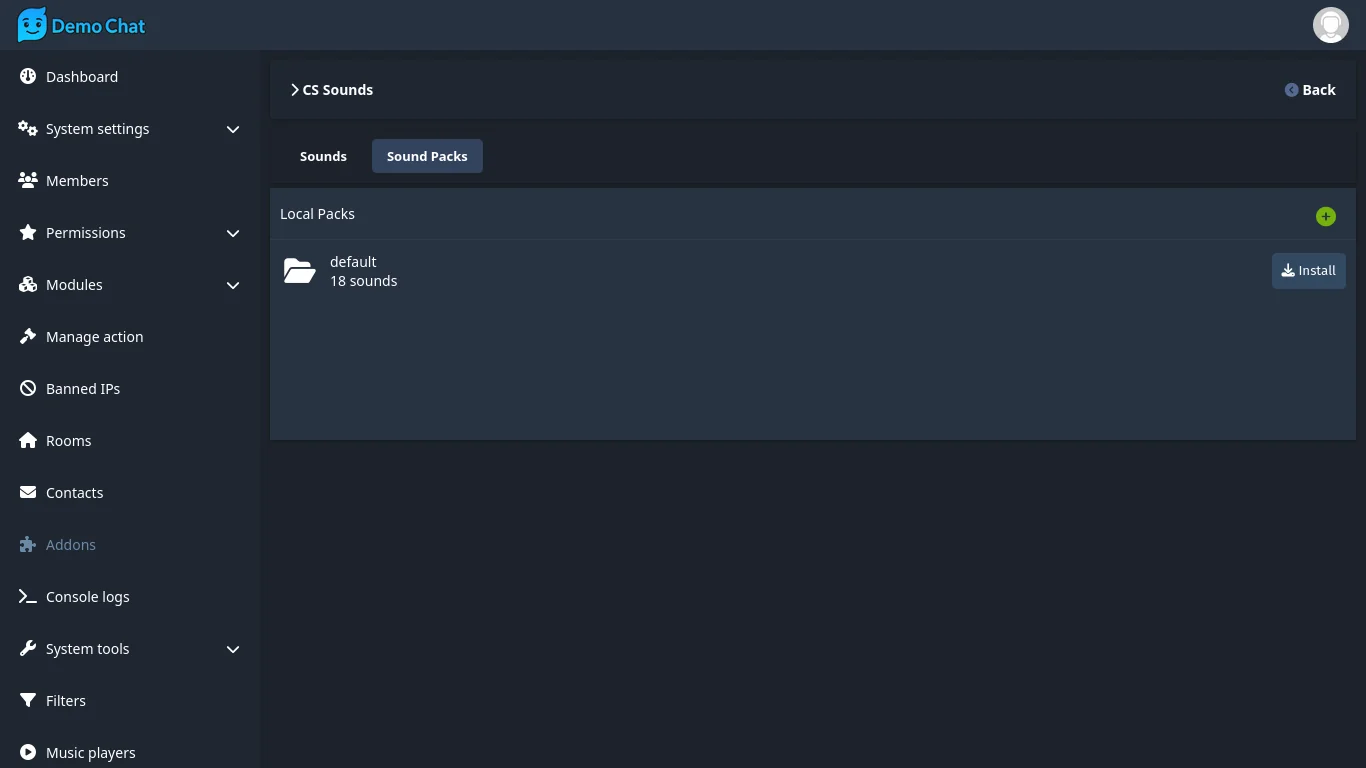Viewport: 1366px width, 768px height.
Task: Open Filters in the sidebar
Action: pos(65,701)
